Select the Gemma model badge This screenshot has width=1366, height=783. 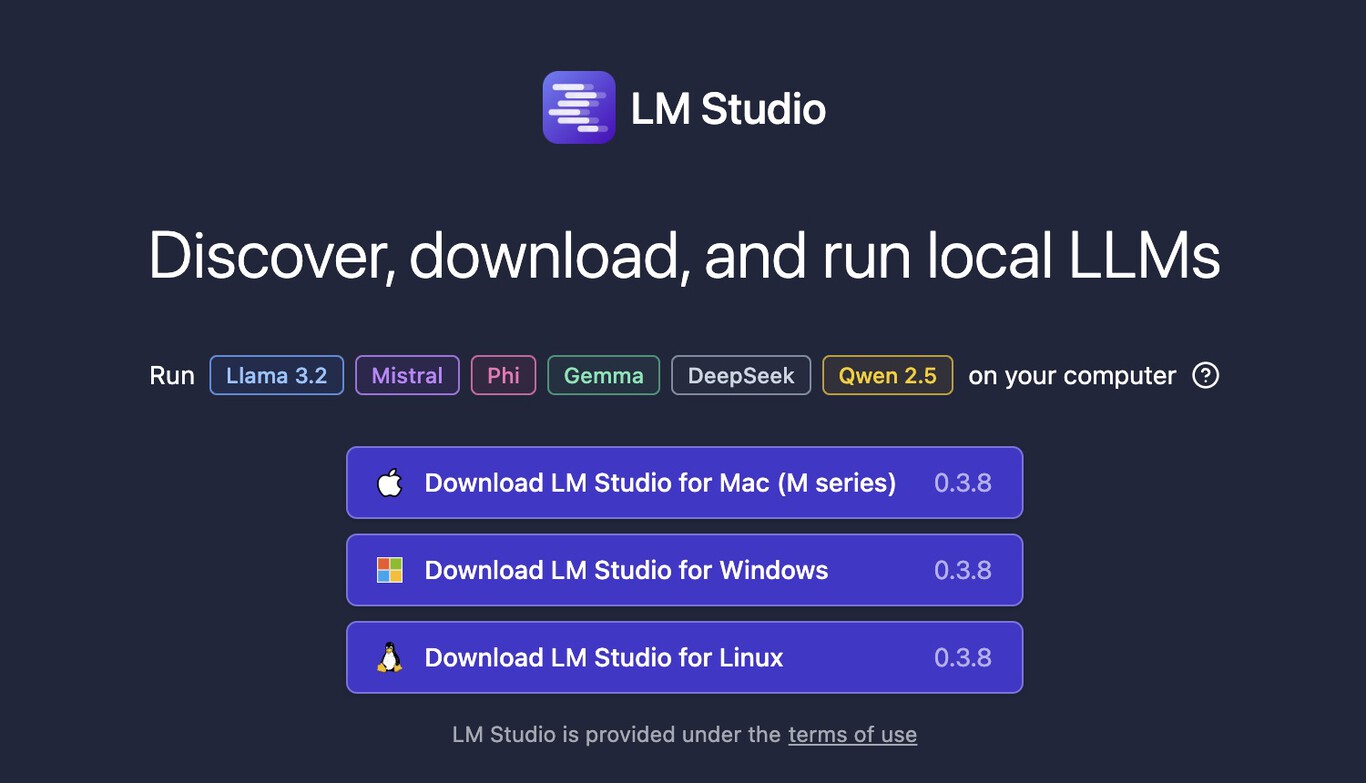[x=603, y=375]
